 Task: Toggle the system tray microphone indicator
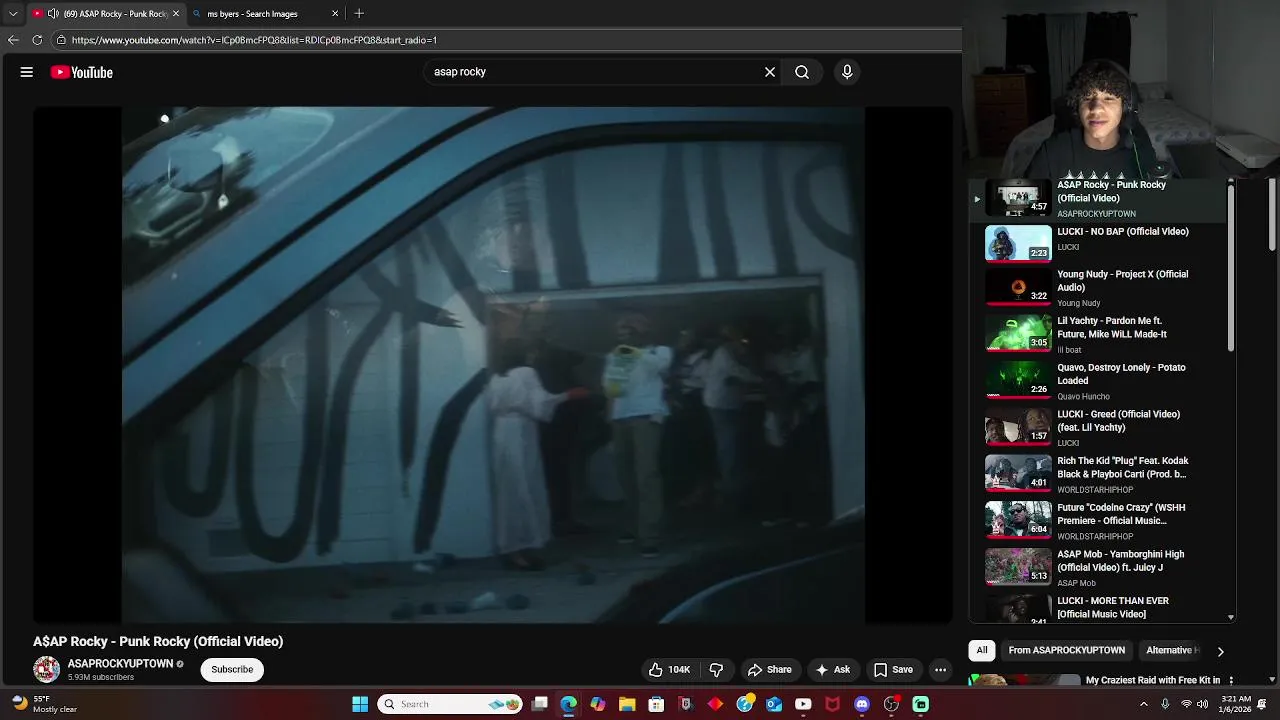(1165, 704)
